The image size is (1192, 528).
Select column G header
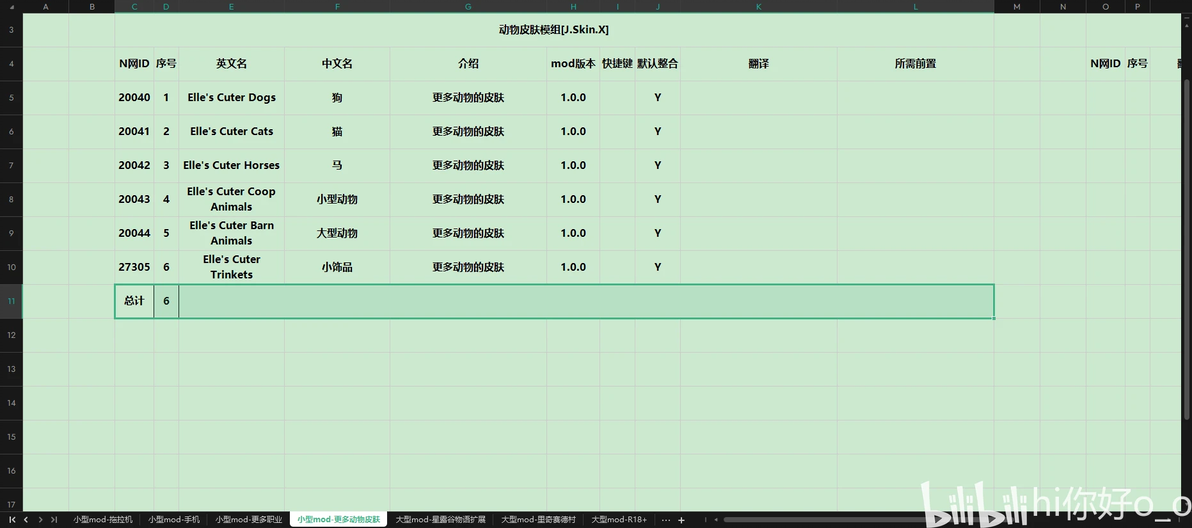coord(468,7)
